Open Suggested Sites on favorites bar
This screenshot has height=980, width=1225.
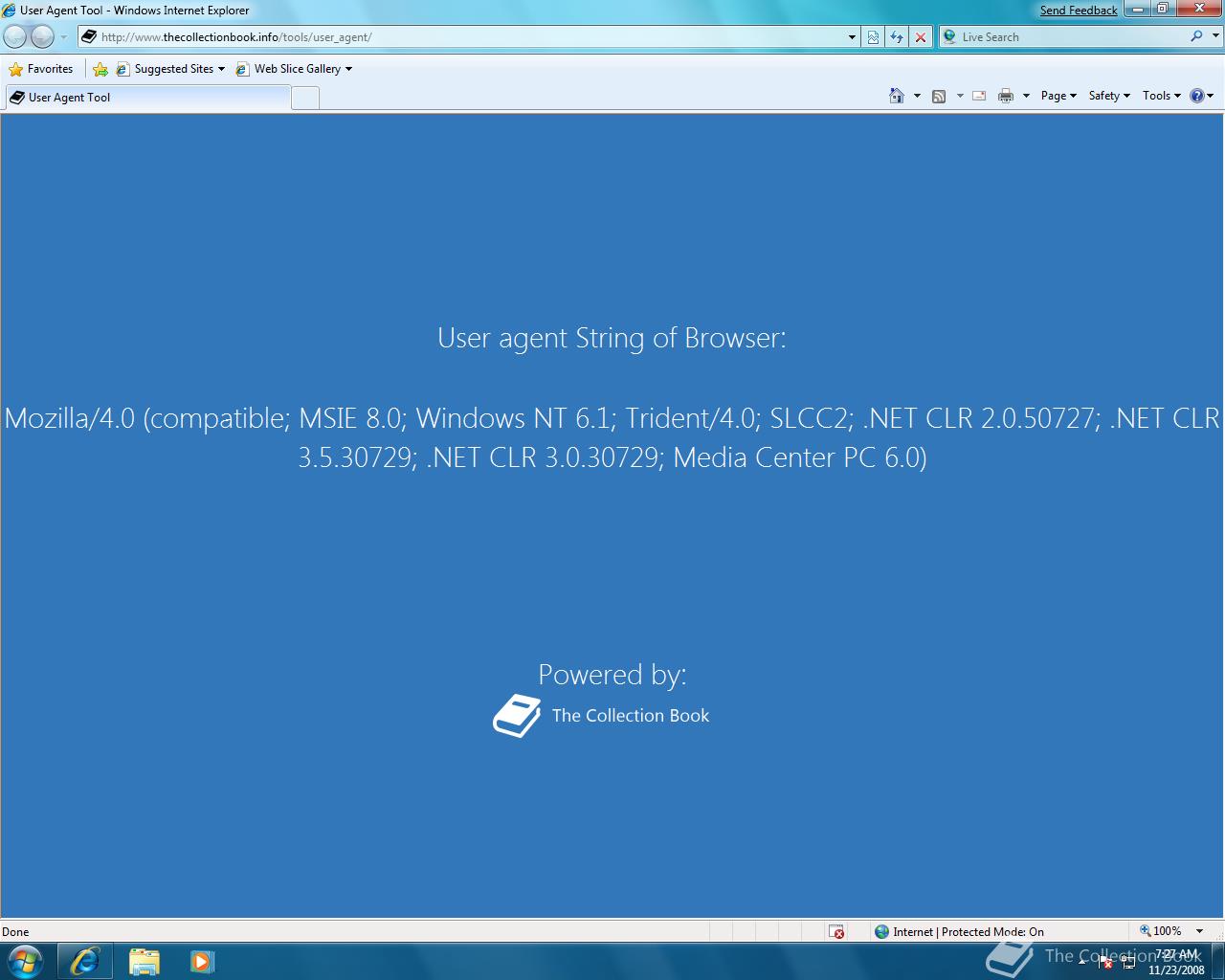pyautogui.click(x=170, y=69)
